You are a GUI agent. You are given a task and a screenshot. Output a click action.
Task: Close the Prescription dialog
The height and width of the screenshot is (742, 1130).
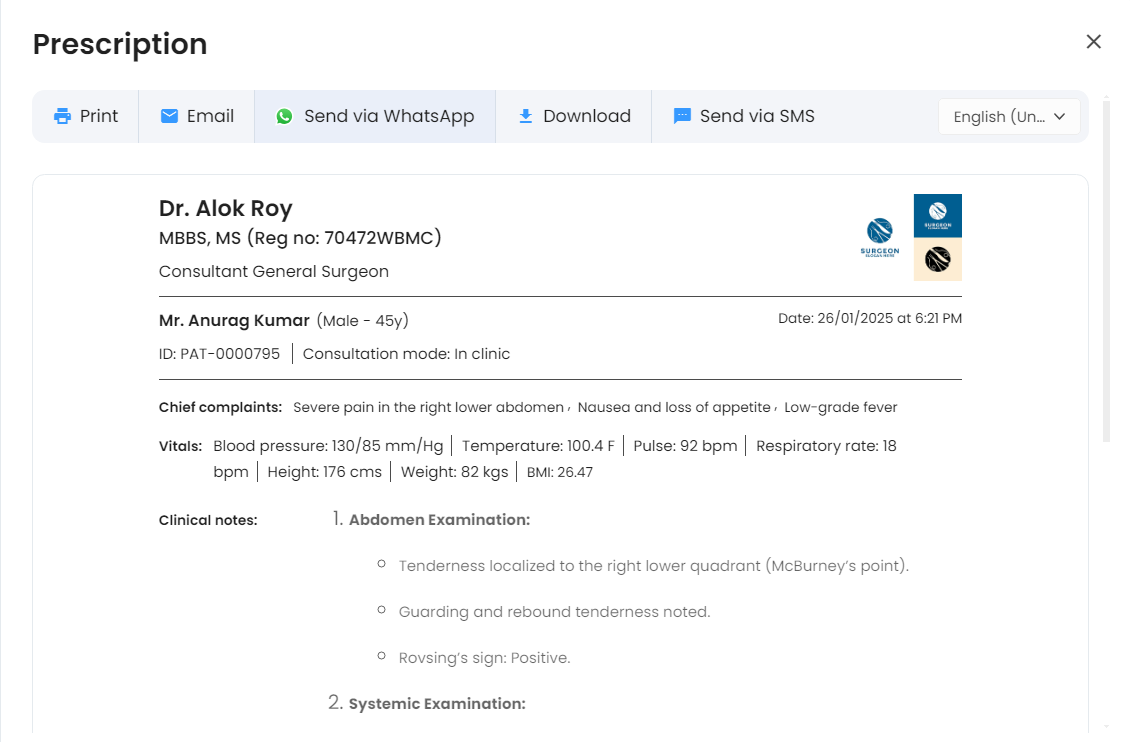coord(1093,42)
